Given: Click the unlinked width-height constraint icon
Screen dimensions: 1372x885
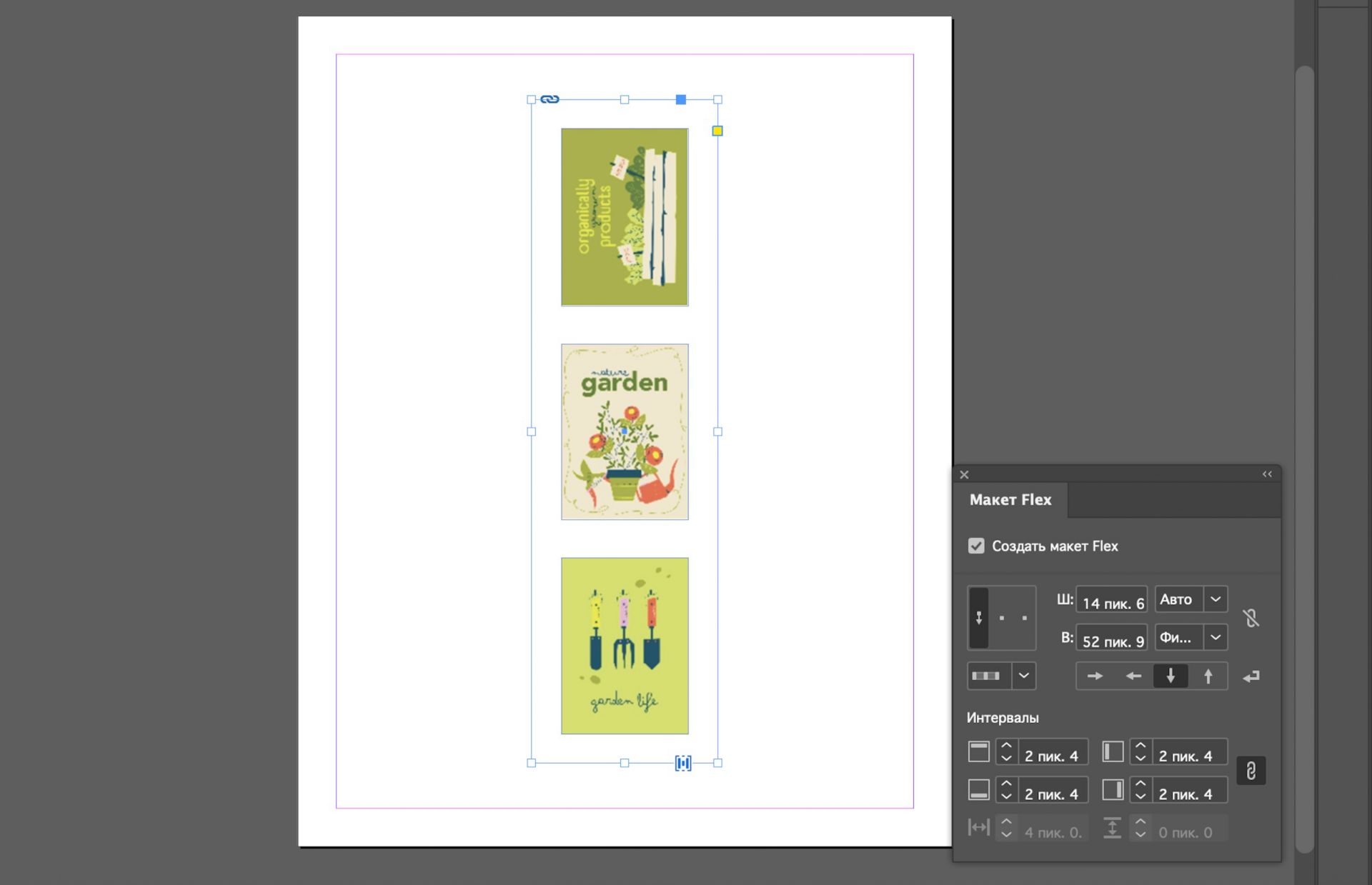Looking at the screenshot, I should pyautogui.click(x=1251, y=618).
